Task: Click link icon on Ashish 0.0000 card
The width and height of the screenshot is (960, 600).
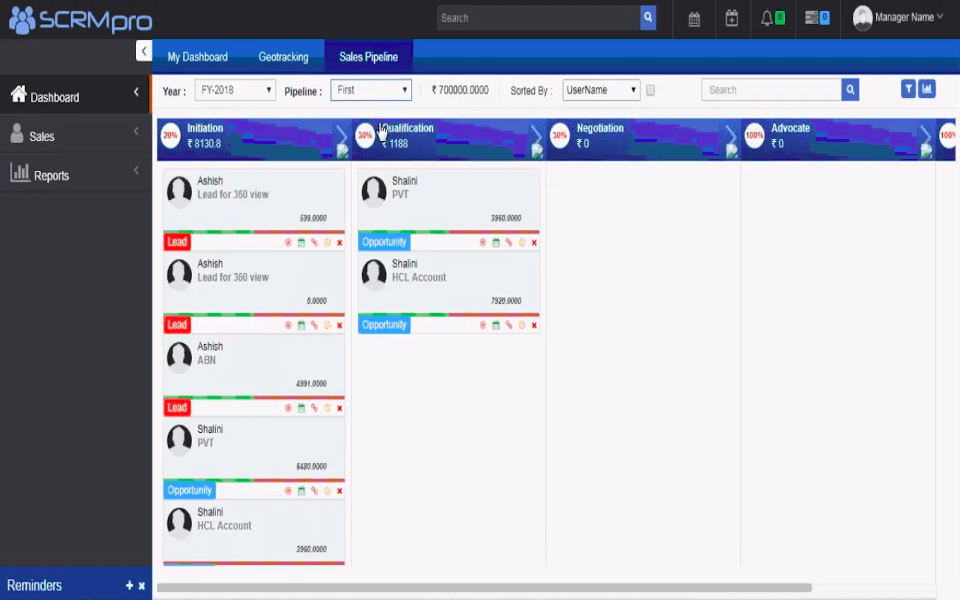Action: point(314,325)
